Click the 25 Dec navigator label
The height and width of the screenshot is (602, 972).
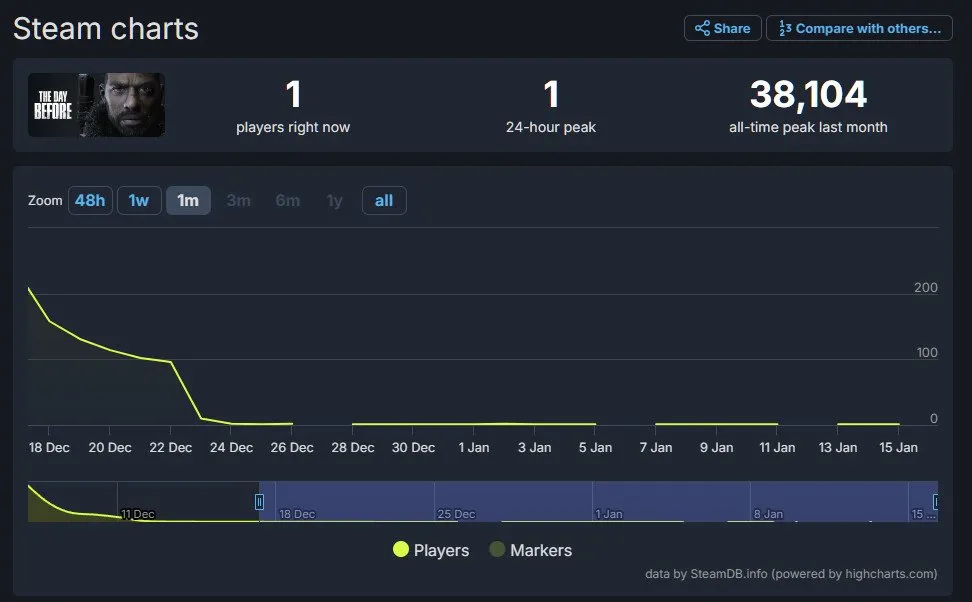tap(456, 514)
